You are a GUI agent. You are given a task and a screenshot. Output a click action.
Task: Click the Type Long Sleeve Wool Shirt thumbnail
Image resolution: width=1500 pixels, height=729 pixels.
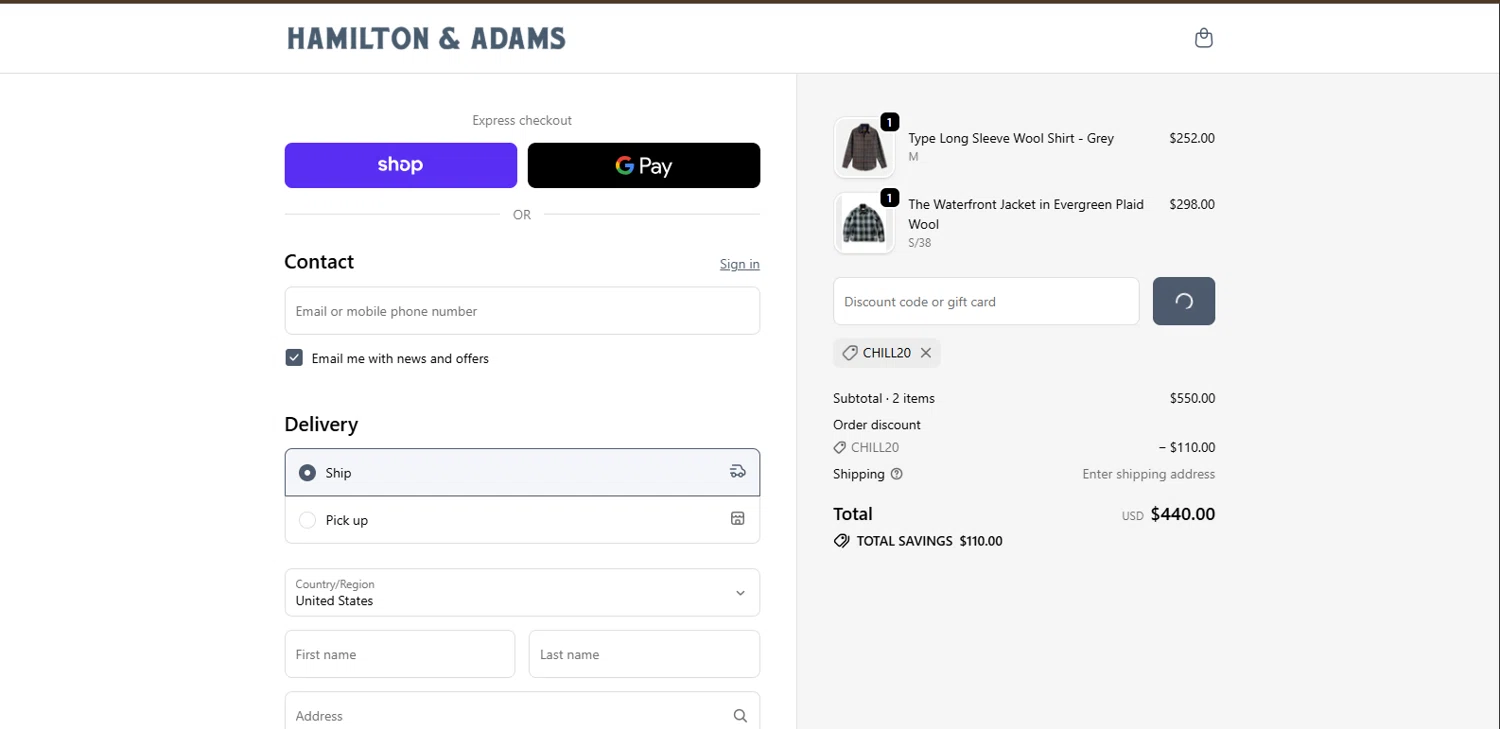click(864, 147)
